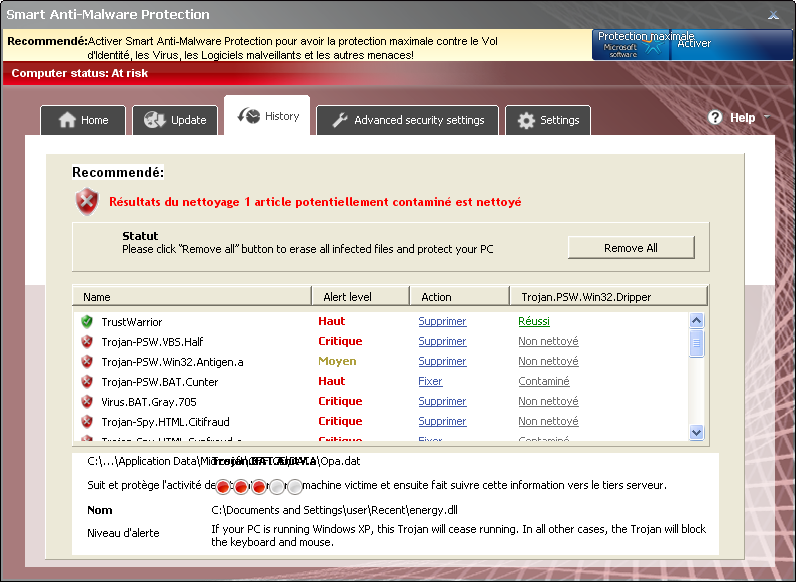Click Supprimer link for Virus.BAT.Gray.705
The width and height of the screenshot is (796, 582).
(x=442, y=401)
